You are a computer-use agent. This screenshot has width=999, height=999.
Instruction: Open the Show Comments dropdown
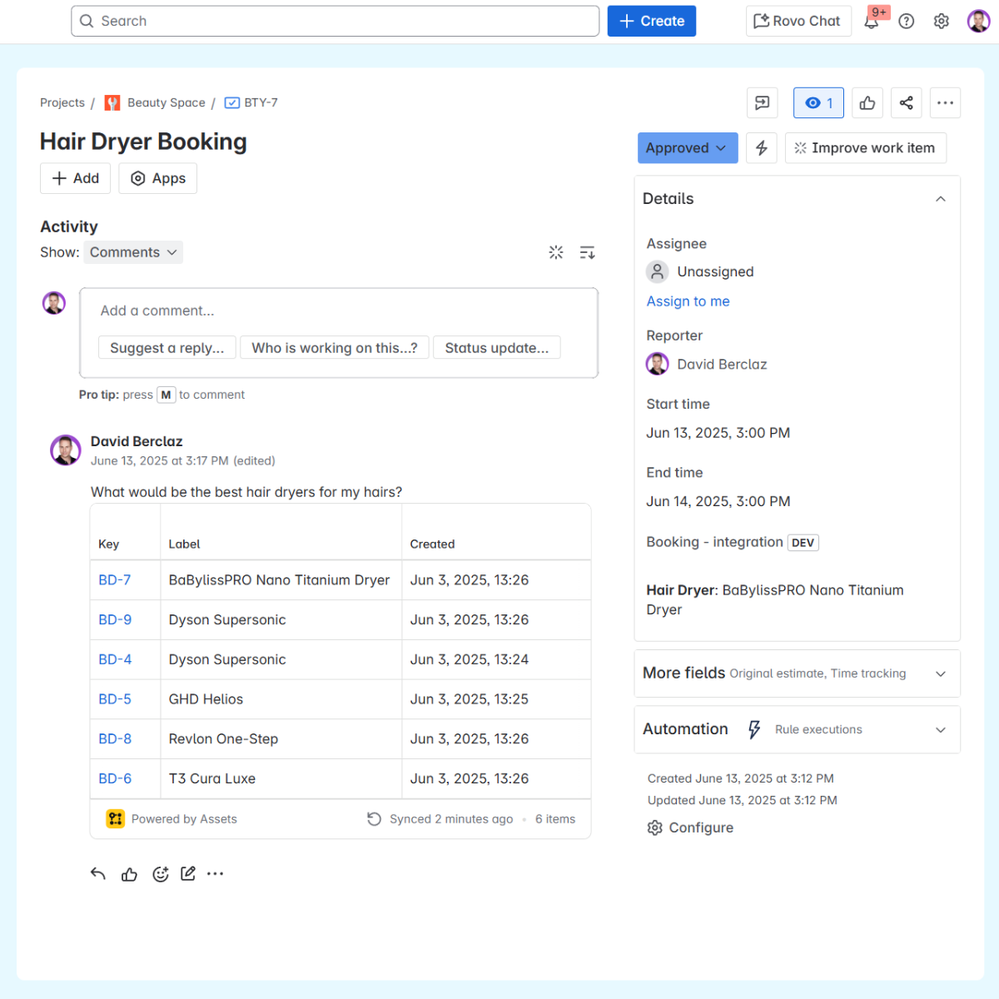[133, 252]
